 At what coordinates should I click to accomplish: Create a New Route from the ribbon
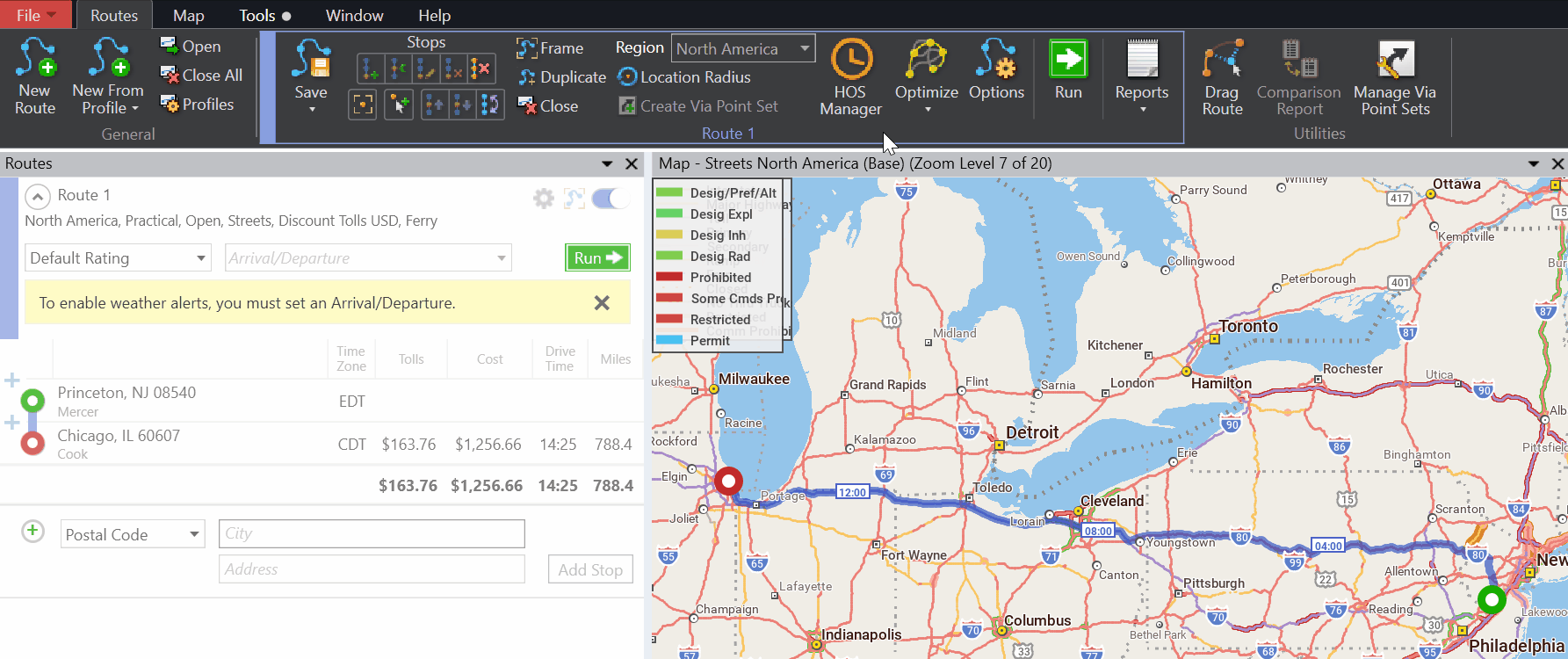tap(35, 76)
